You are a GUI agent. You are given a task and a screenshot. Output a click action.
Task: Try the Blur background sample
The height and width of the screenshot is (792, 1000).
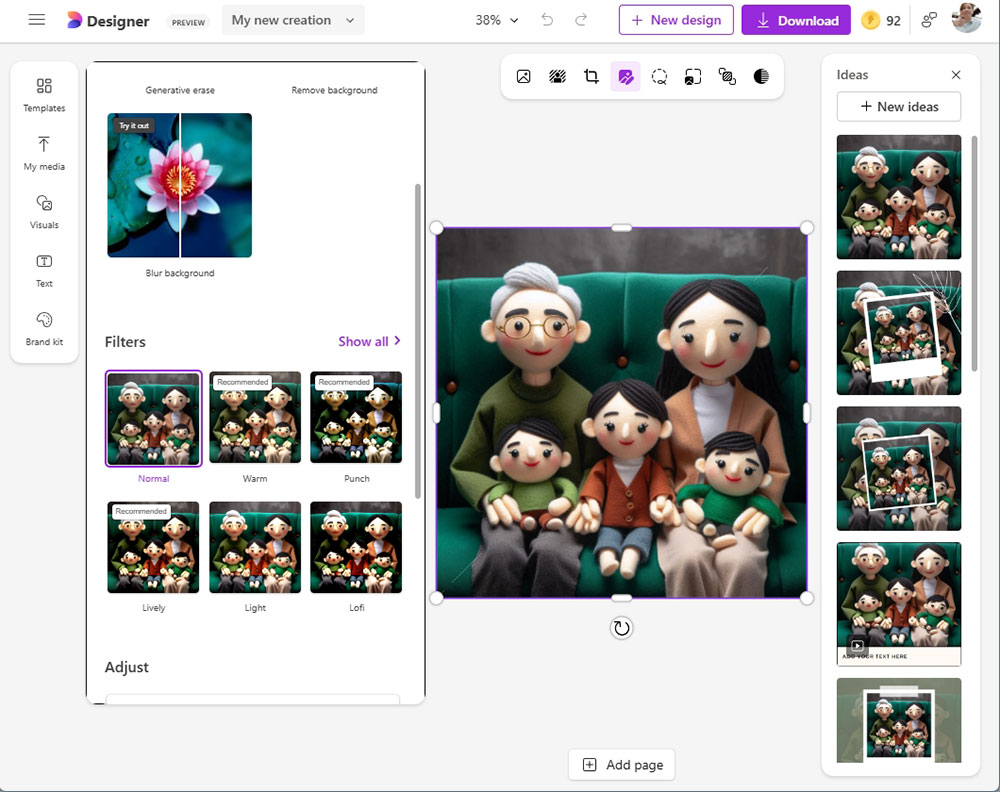tap(180, 186)
